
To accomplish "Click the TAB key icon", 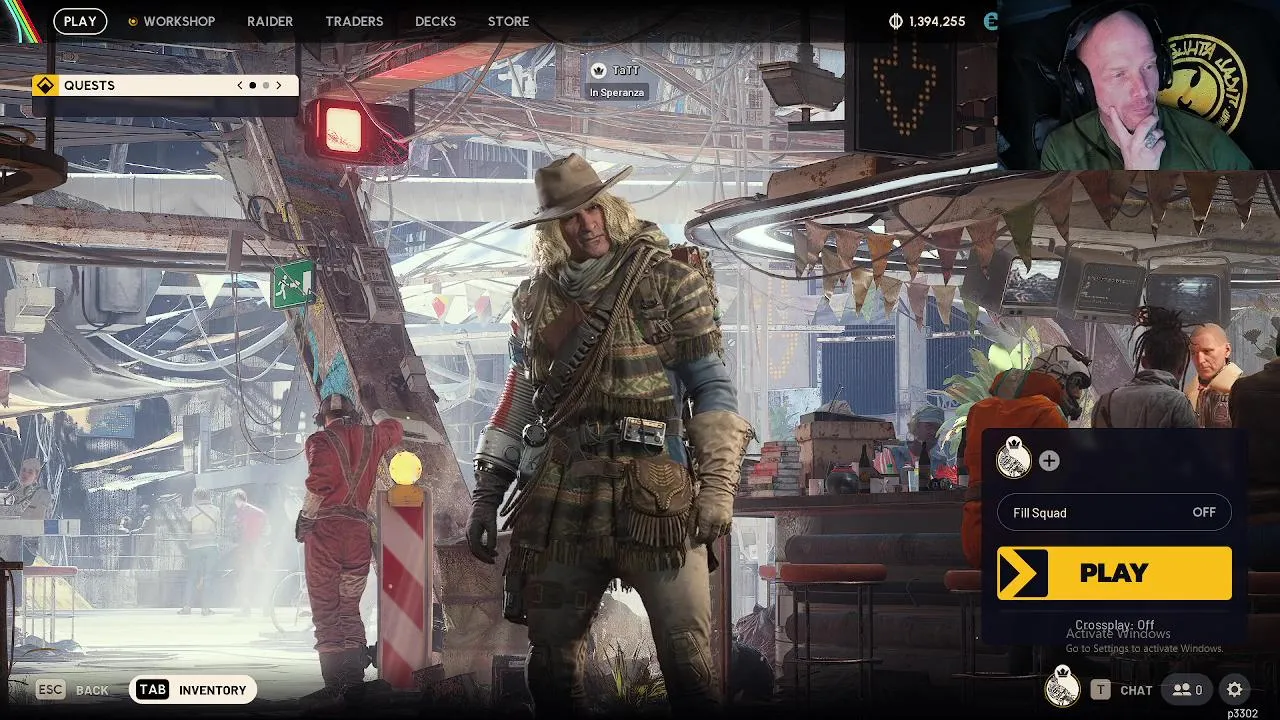I will (x=153, y=689).
